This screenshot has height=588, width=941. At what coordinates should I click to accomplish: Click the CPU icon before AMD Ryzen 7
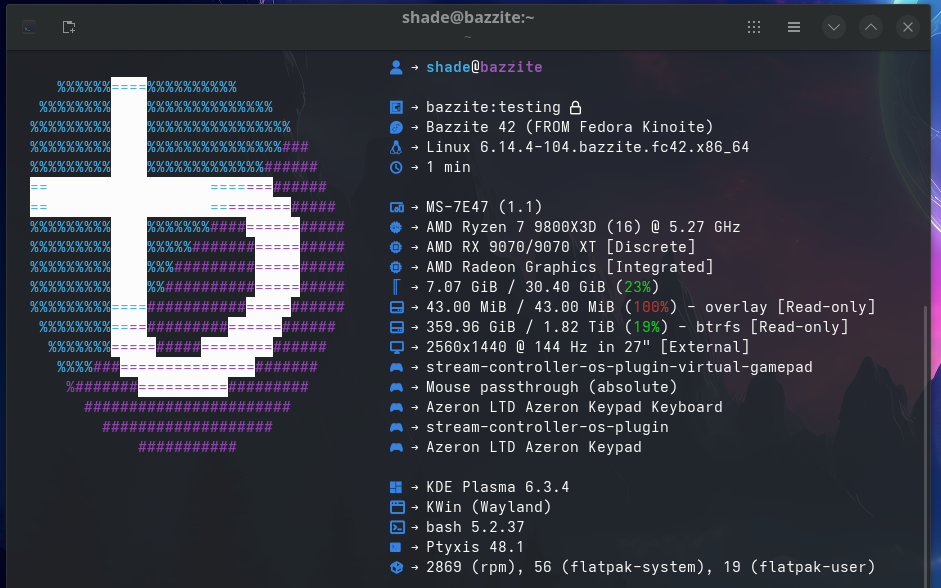pyautogui.click(x=396, y=227)
